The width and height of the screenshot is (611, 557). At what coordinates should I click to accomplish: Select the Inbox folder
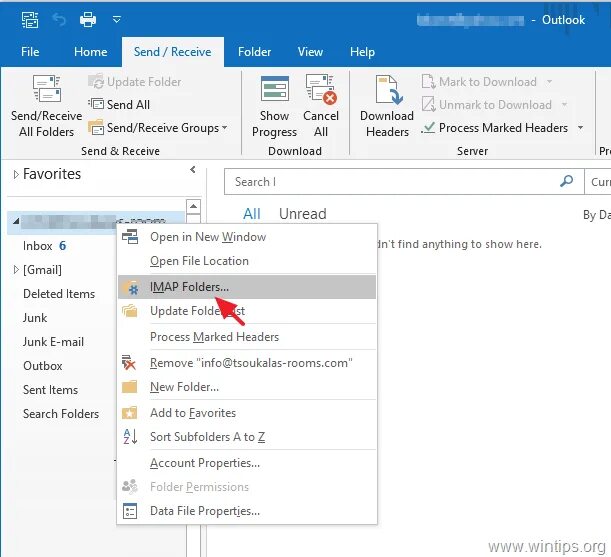(x=38, y=246)
